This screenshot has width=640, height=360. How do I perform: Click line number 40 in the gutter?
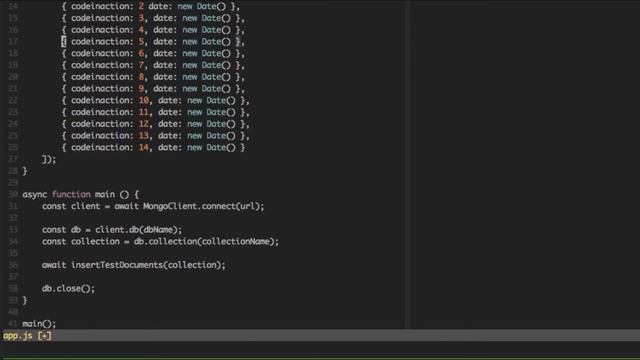(x=13, y=312)
